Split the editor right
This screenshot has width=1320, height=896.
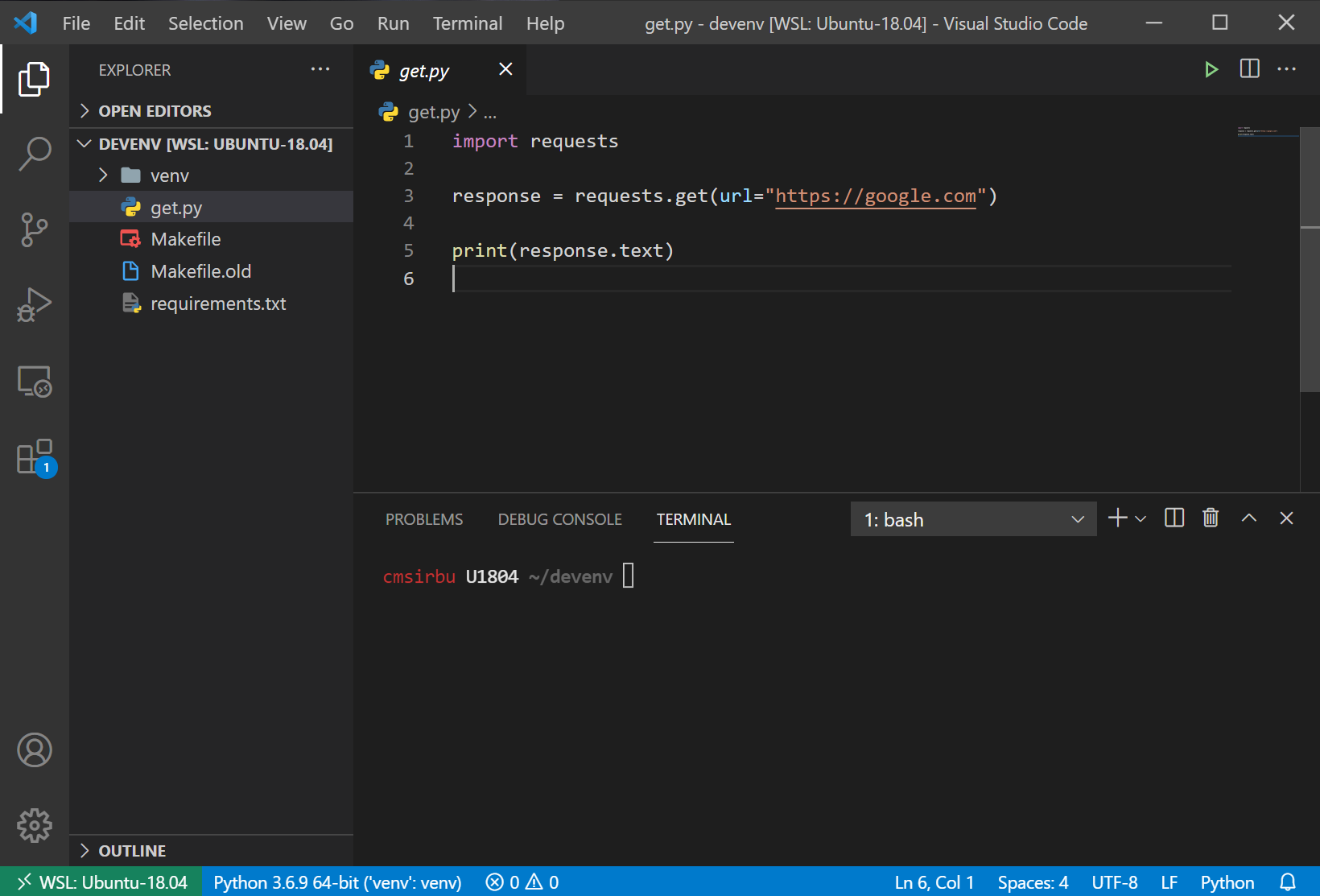pos(1249,69)
